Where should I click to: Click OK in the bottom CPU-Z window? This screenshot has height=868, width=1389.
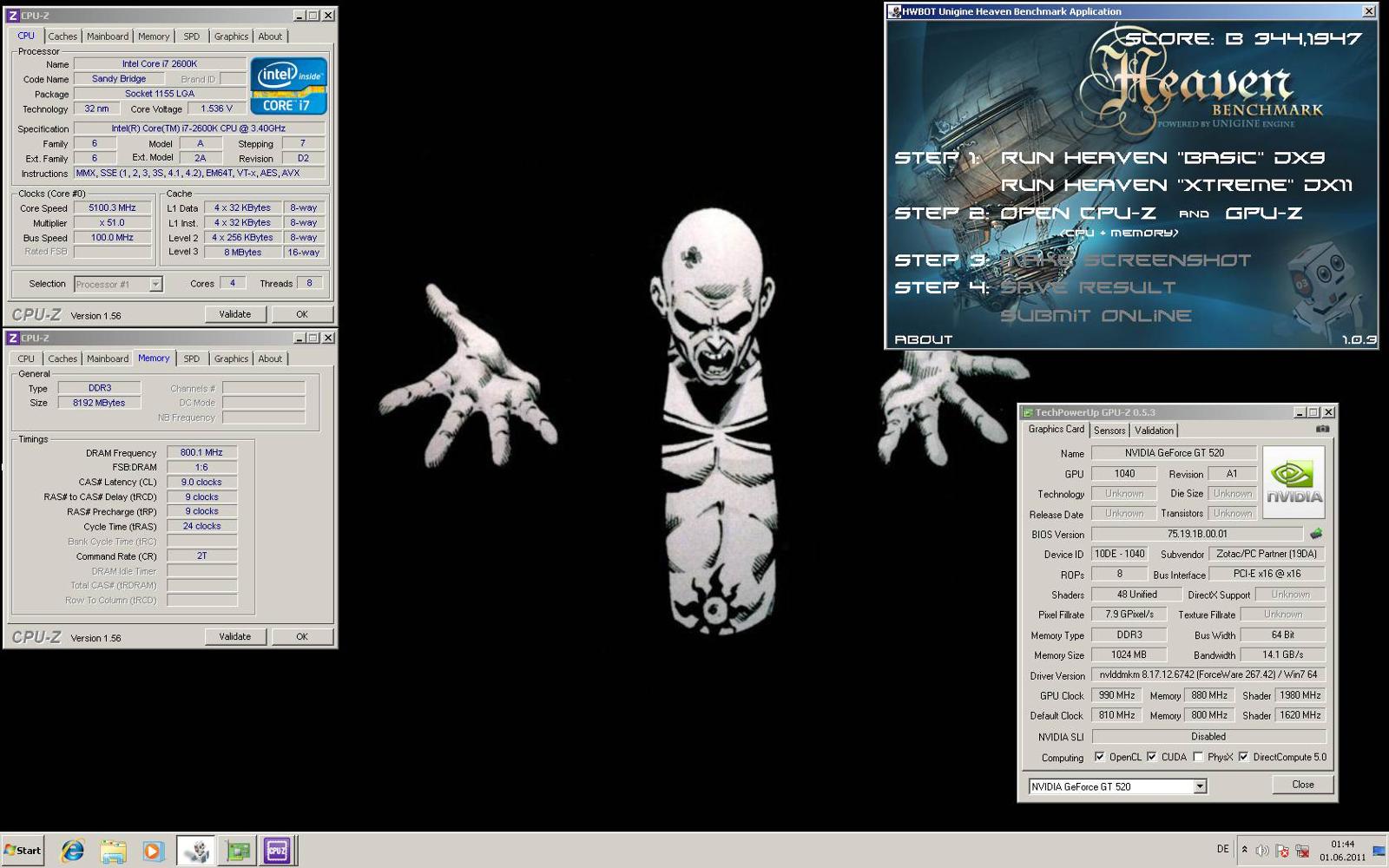pos(302,636)
